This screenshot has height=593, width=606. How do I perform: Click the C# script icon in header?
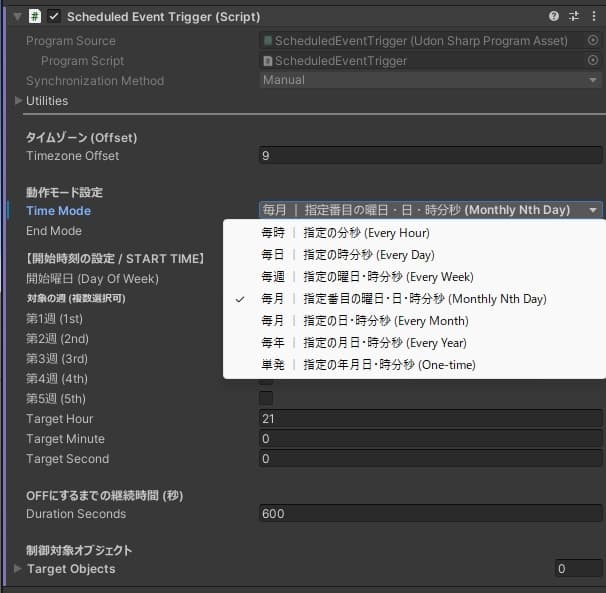35,16
